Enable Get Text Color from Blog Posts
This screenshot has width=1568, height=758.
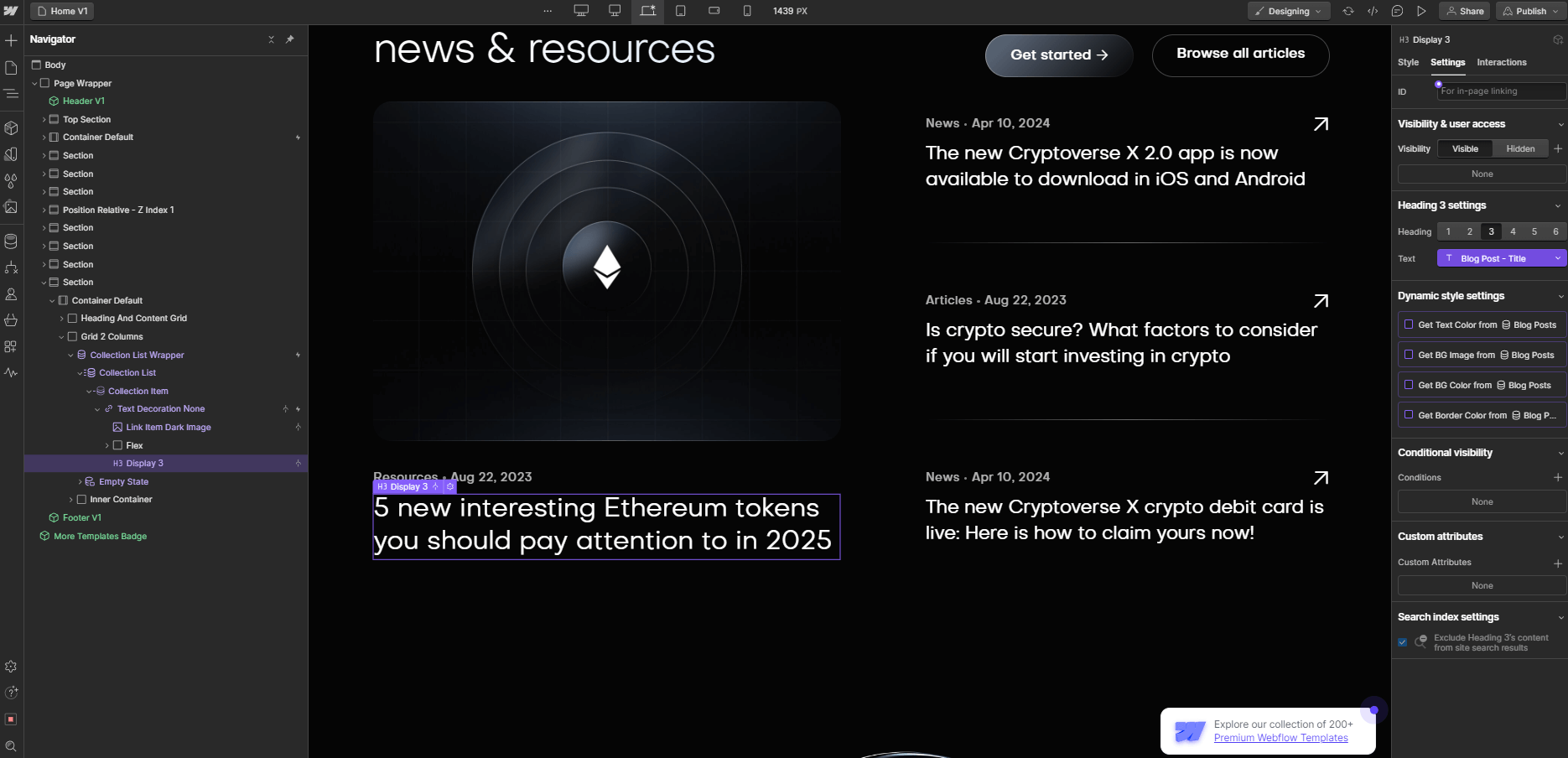pos(1410,324)
